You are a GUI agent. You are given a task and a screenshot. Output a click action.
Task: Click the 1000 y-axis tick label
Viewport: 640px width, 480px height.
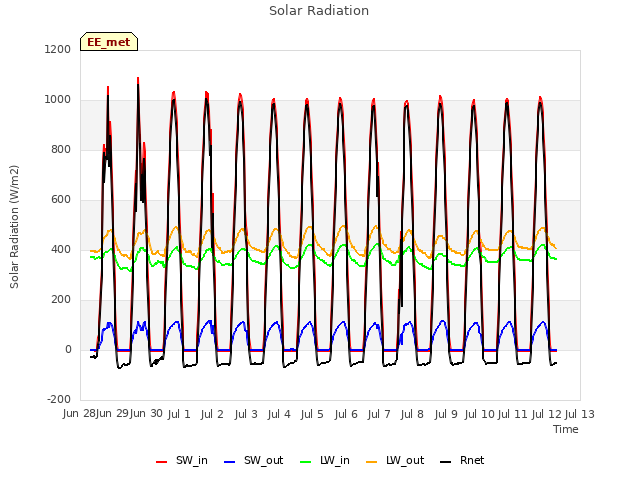(x=58, y=99)
